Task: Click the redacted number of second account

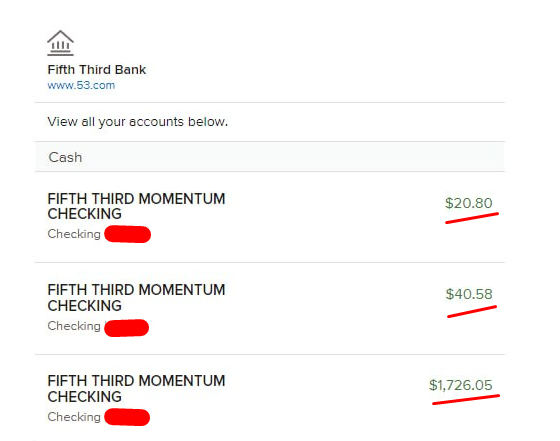Action: click(x=126, y=328)
